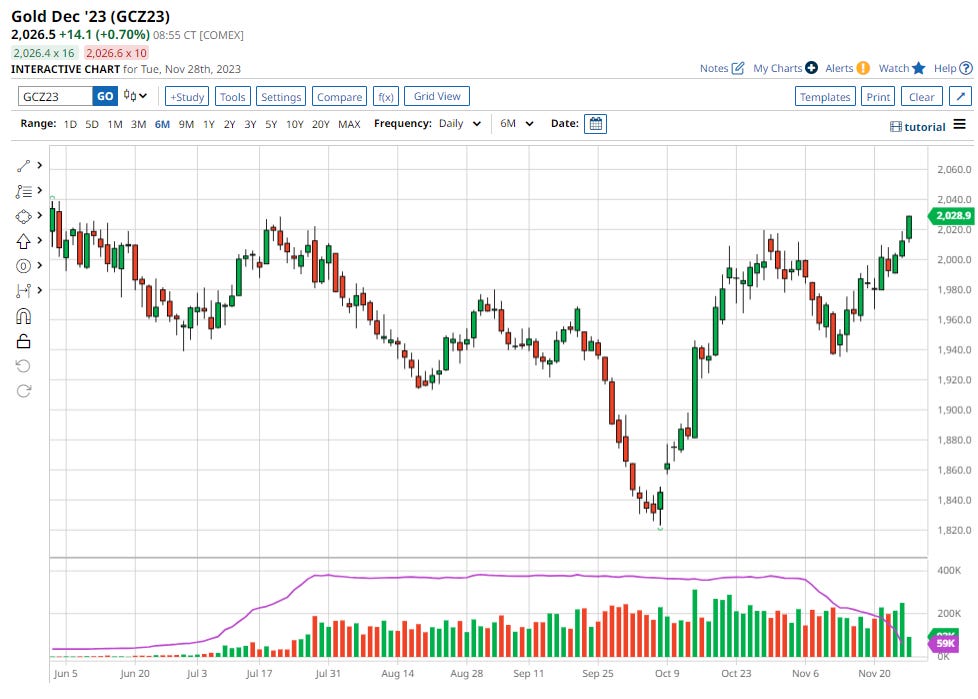Switch range to MAX
978x699 pixels.
pos(349,124)
